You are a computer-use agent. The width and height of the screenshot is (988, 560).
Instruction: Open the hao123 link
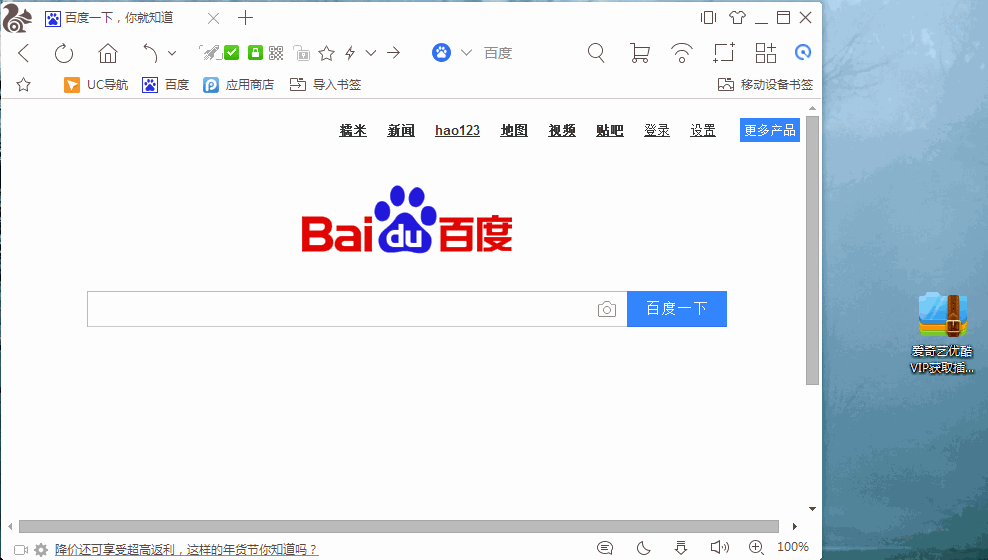(457, 130)
